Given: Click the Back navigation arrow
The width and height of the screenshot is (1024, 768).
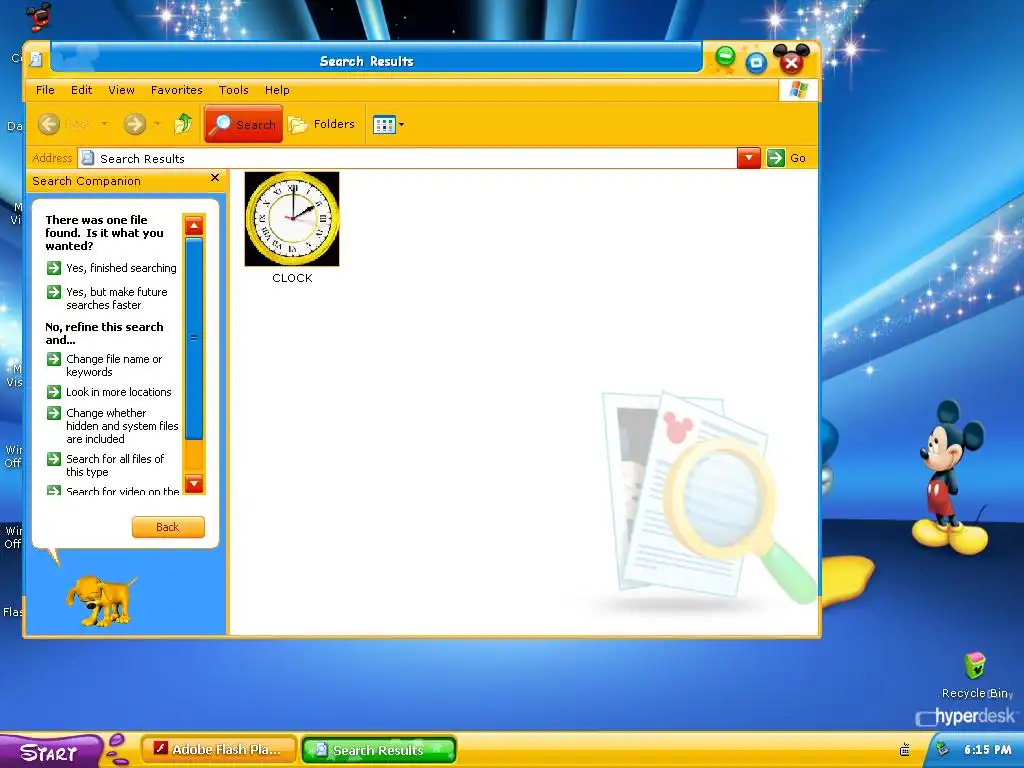Looking at the screenshot, I should (49, 123).
